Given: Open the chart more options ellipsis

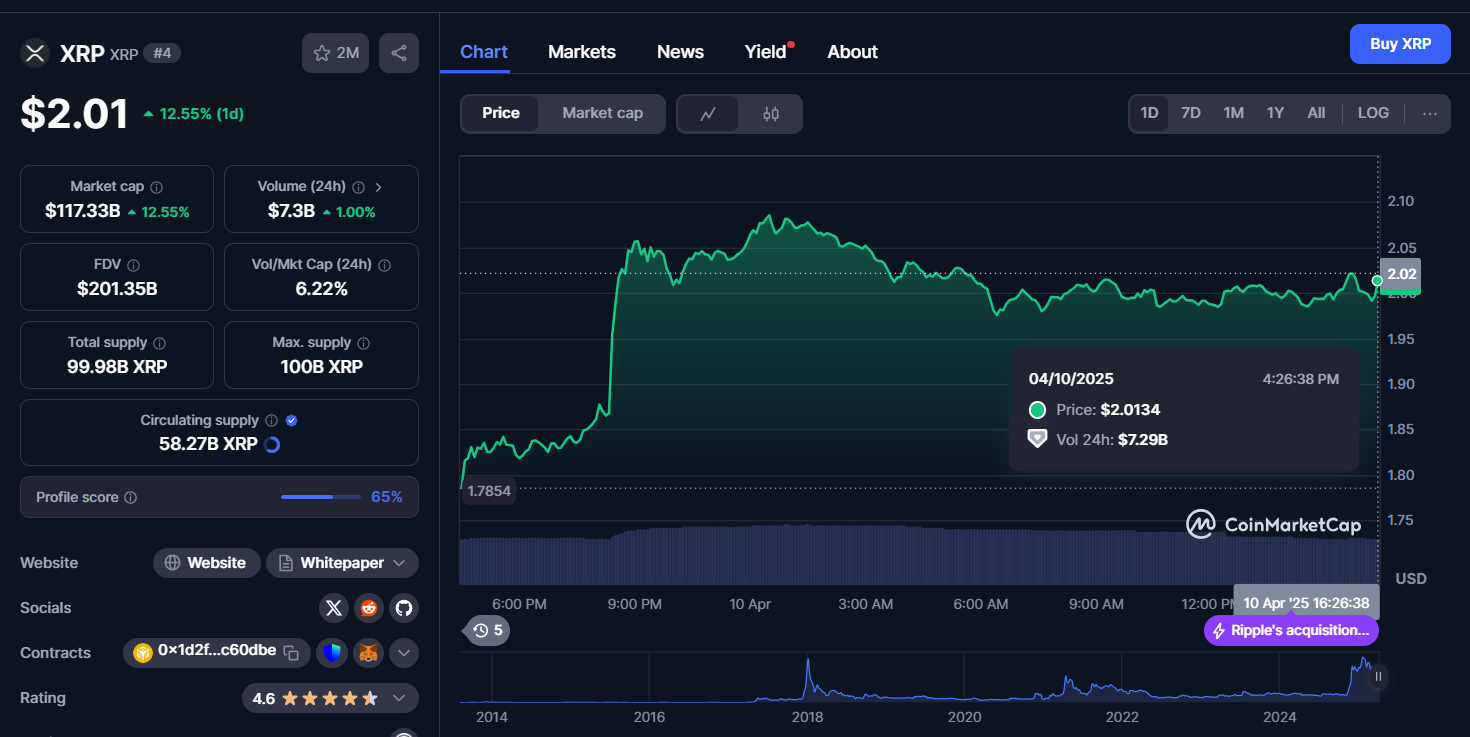Looking at the screenshot, I should click(1430, 114).
